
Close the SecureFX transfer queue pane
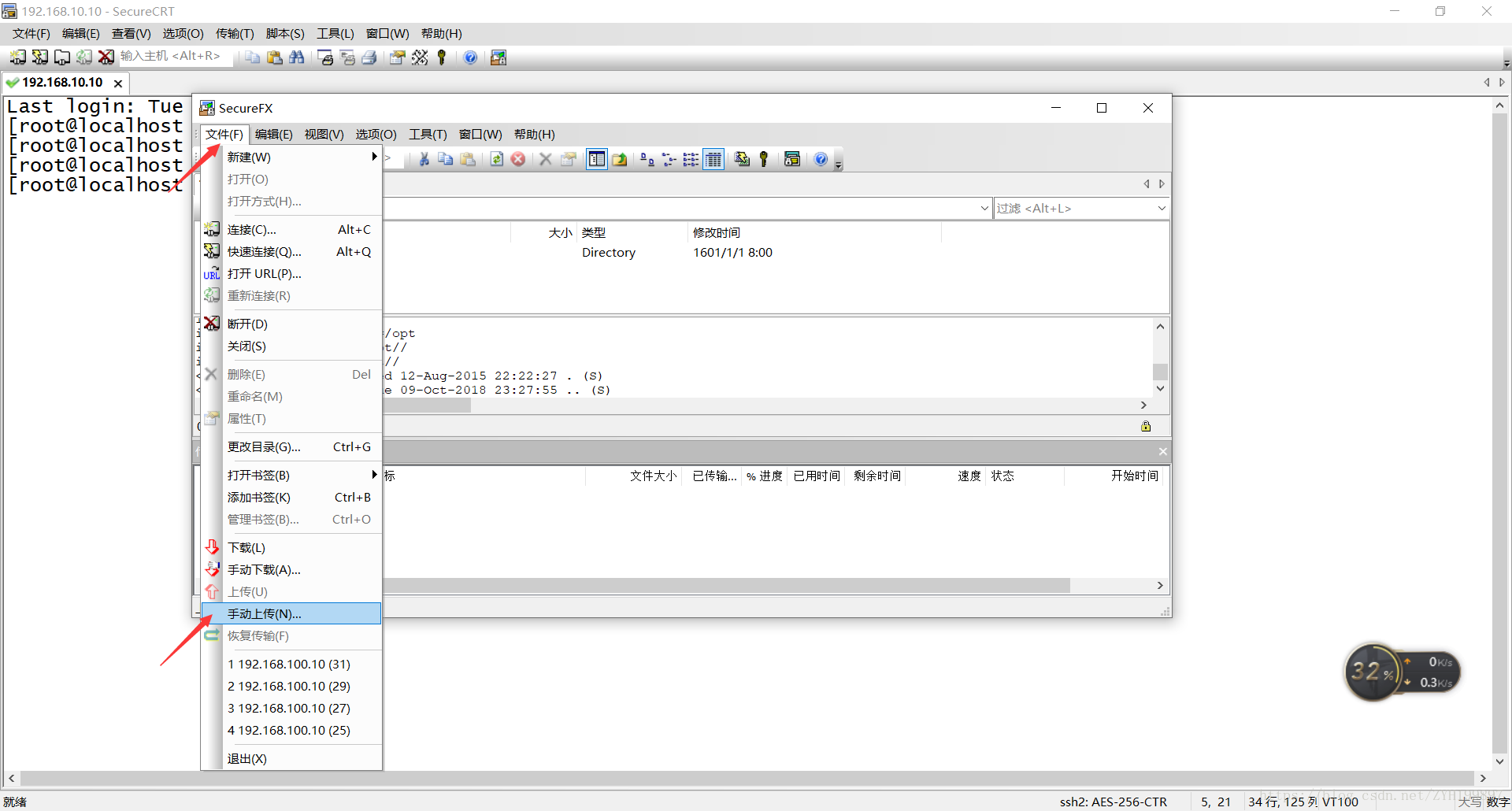[x=1162, y=451]
